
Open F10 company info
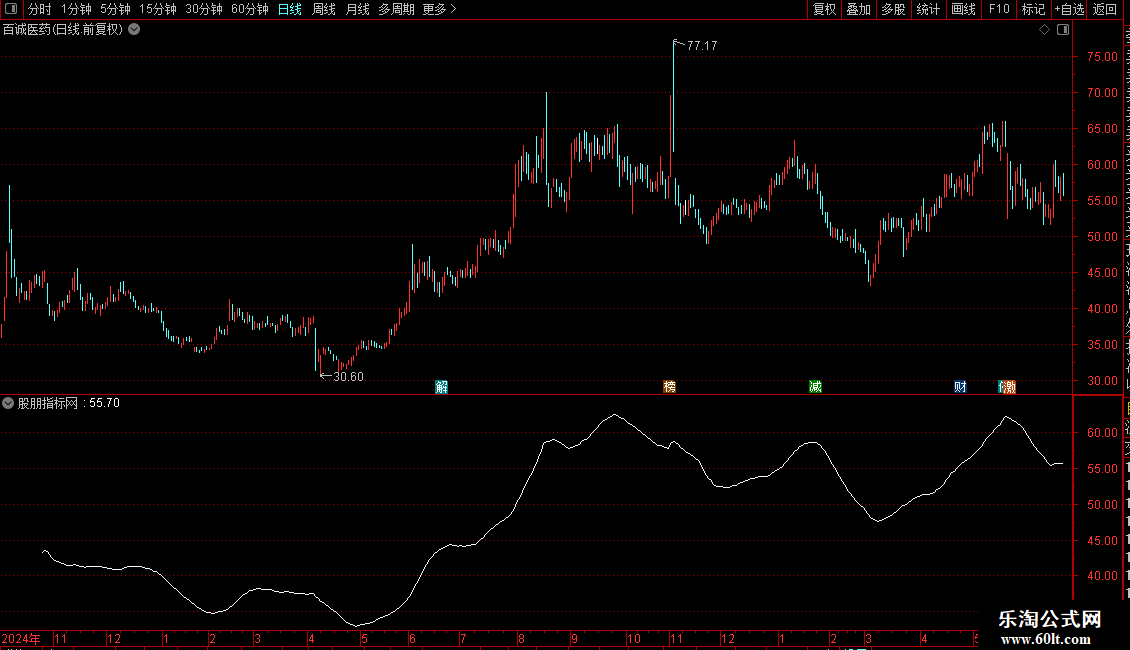(x=999, y=9)
